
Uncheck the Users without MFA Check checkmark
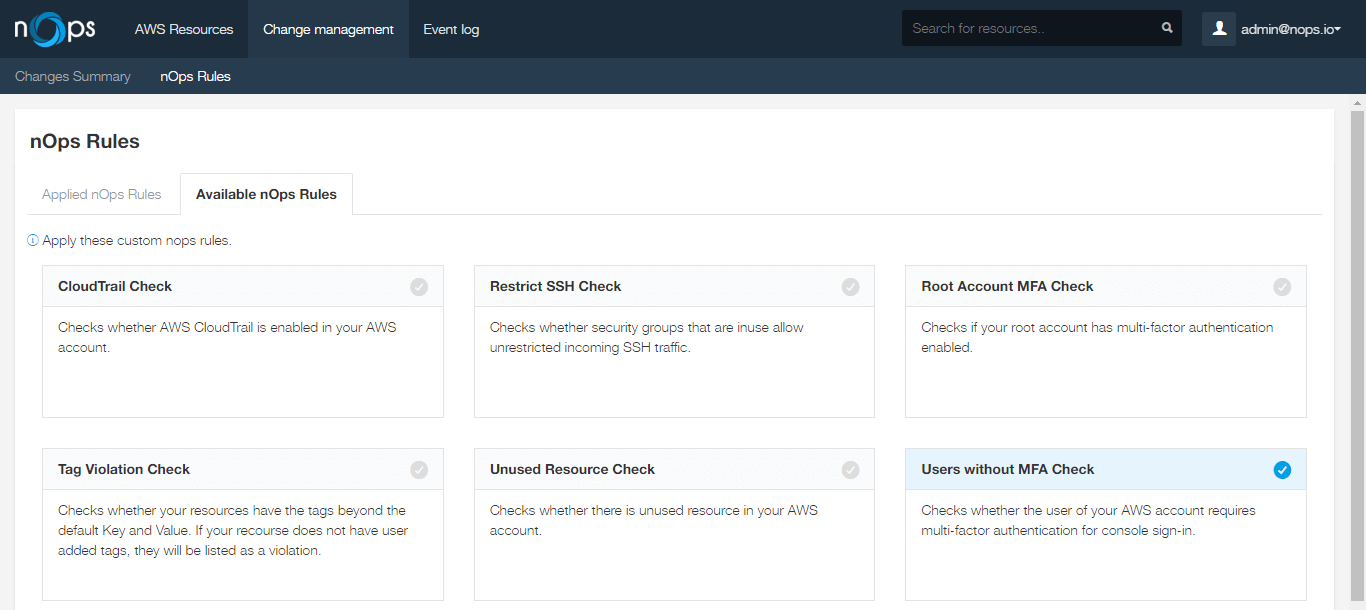(1282, 470)
